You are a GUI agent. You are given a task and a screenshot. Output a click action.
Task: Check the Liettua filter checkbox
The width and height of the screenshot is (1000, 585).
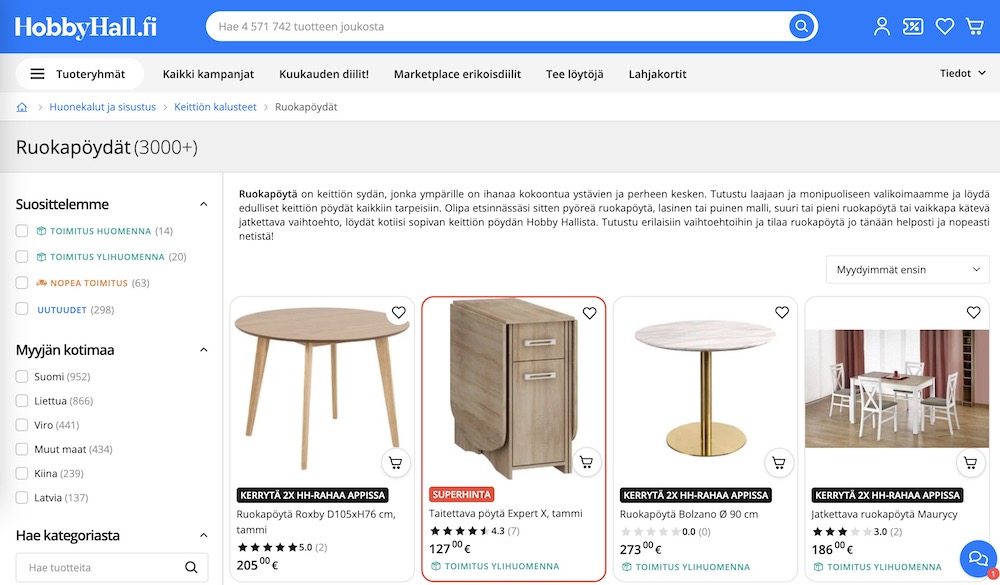pos(20,400)
